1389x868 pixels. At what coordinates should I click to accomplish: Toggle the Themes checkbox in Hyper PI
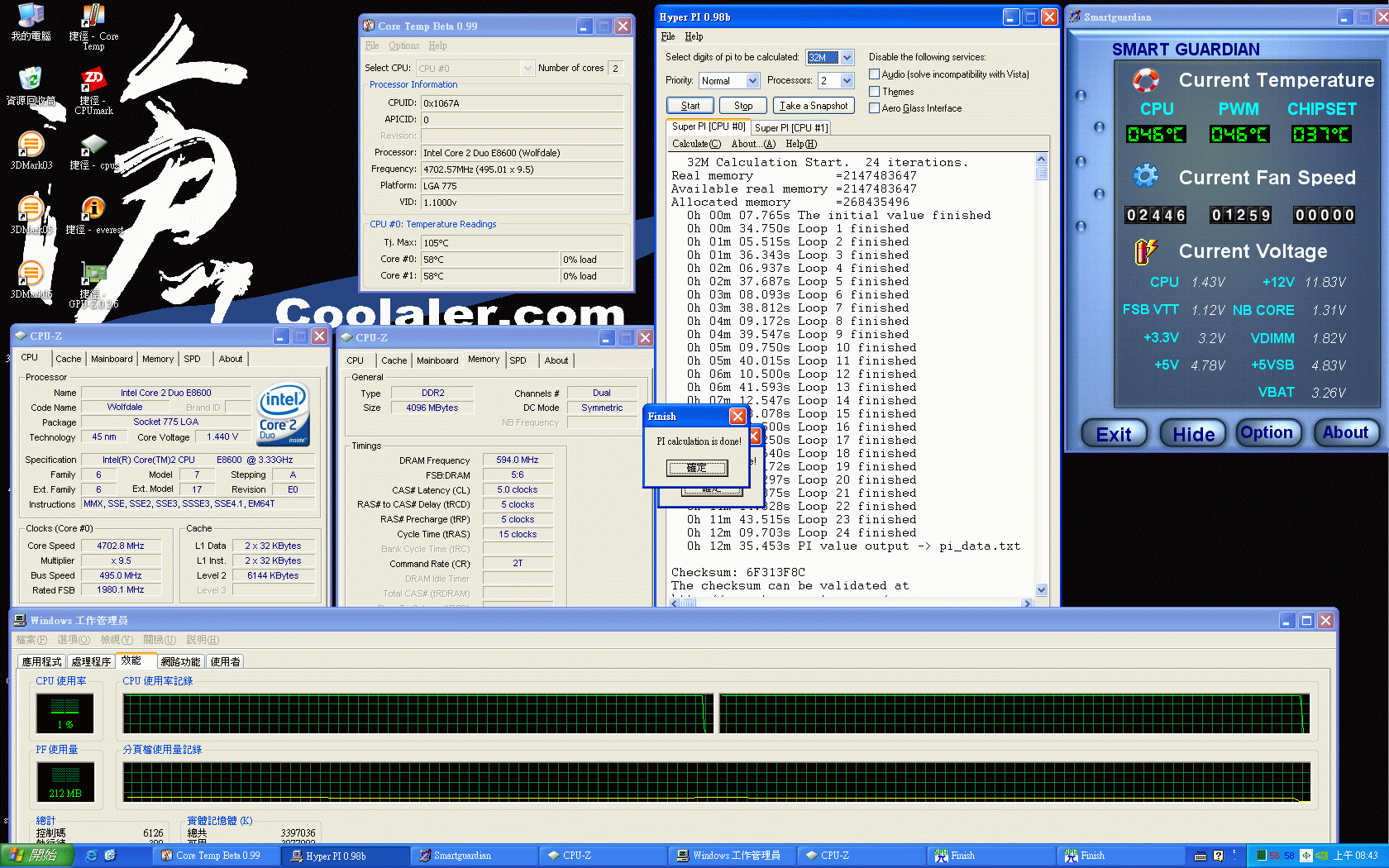[x=874, y=92]
